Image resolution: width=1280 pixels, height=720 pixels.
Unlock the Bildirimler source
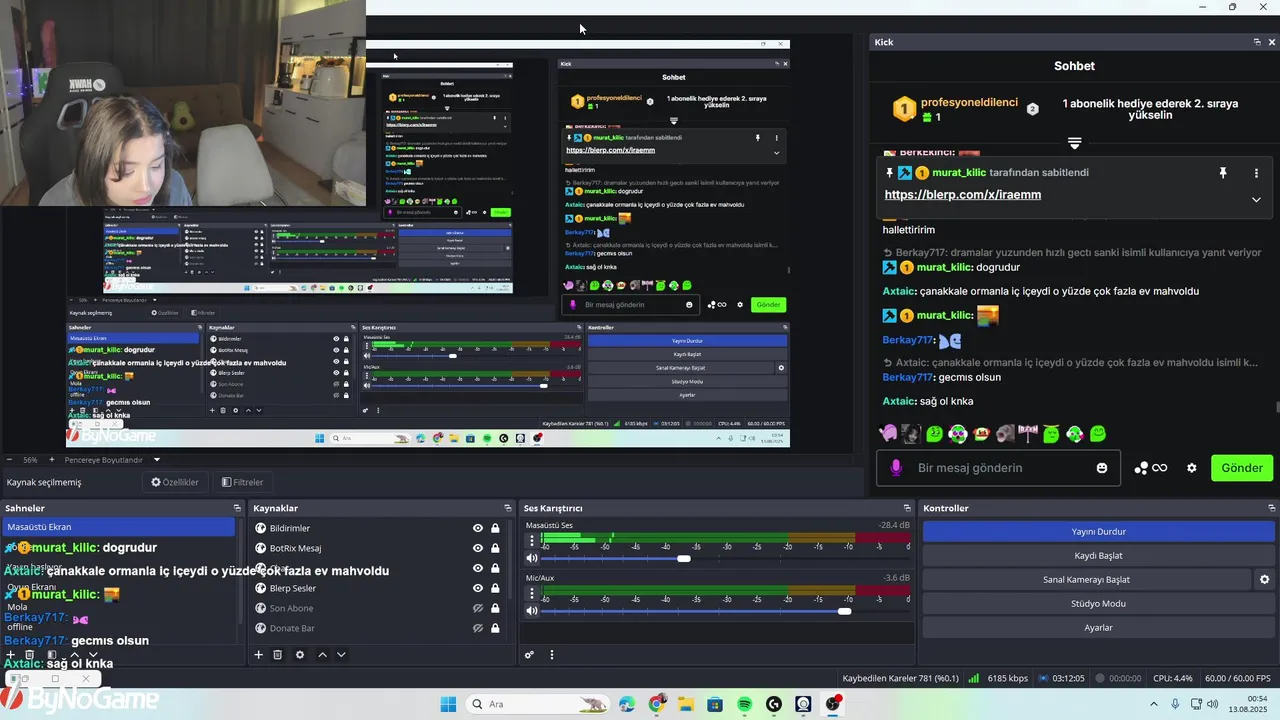(495, 528)
